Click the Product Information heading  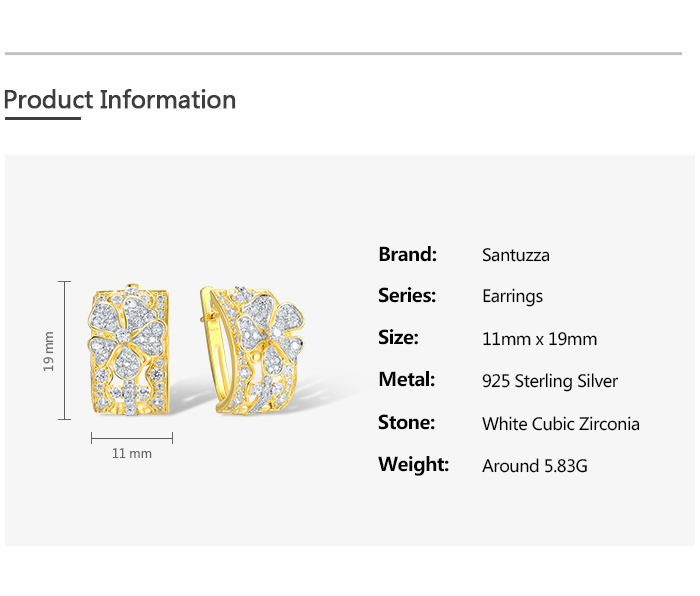click(x=120, y=100)
